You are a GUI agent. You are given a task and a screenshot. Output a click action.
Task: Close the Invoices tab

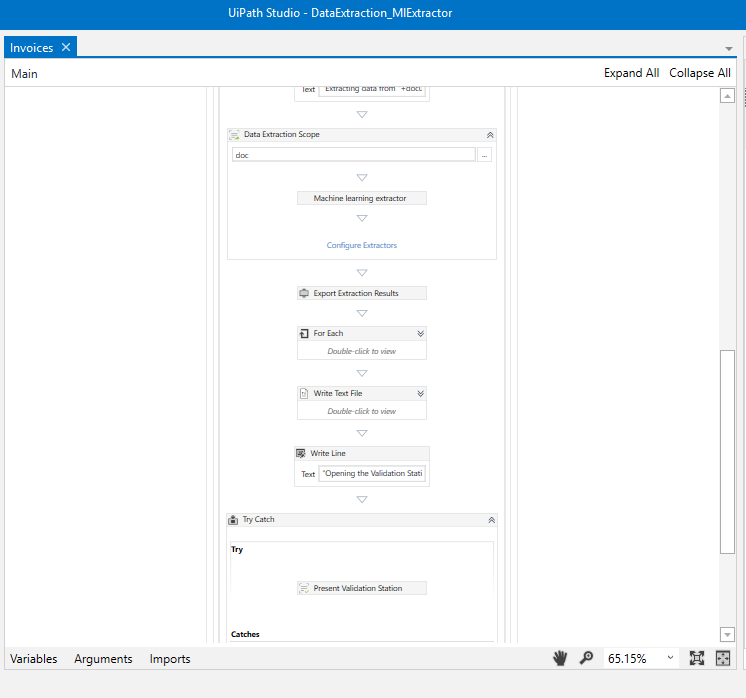tap(66, 47)
